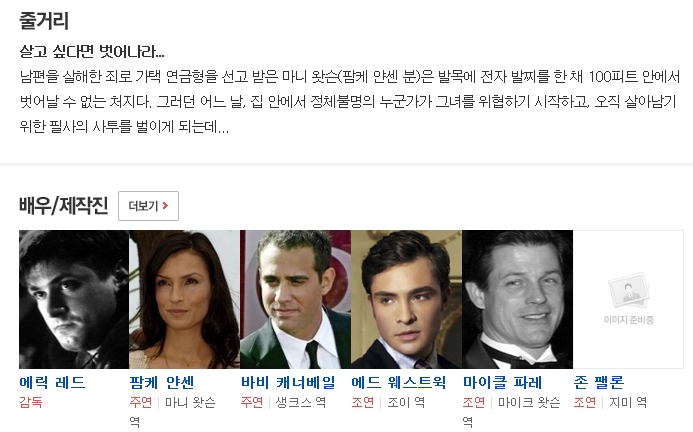Click the 감독 role label under 에릭 레드
The width and height of the screenshot is (693, 432).
coord(31,402)
